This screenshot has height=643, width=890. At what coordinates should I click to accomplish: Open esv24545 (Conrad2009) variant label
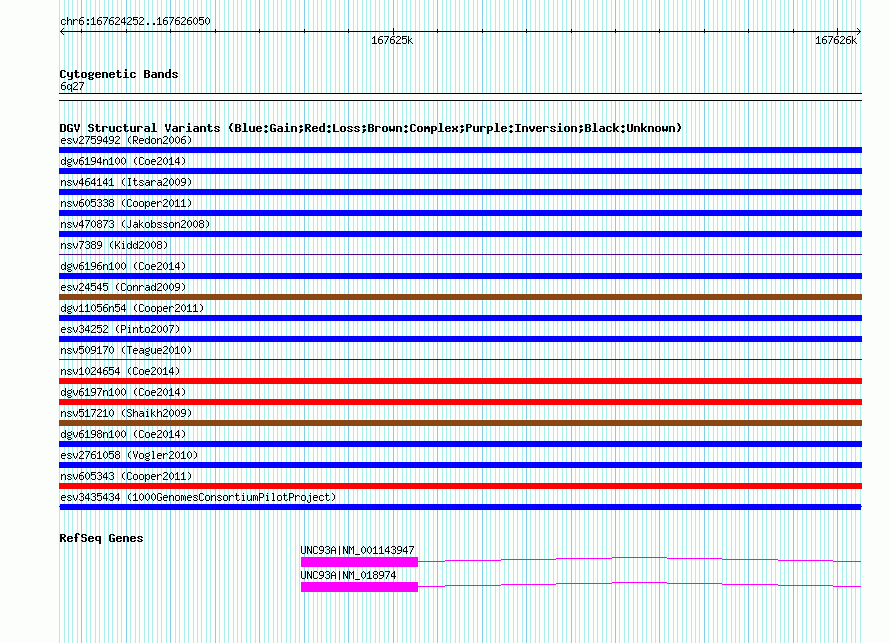[123, 287]
